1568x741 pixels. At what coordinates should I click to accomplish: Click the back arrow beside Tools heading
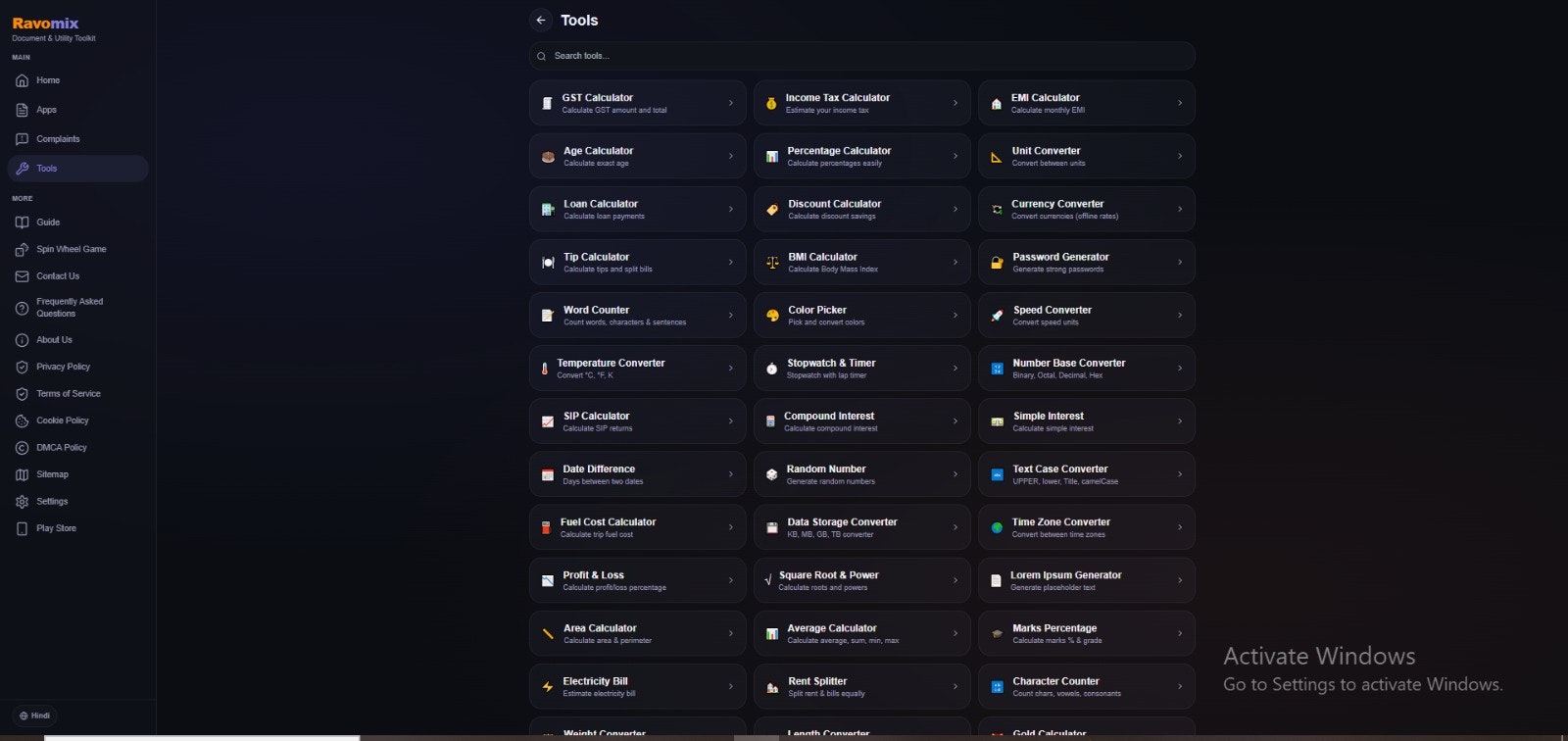tap(541, 20)
